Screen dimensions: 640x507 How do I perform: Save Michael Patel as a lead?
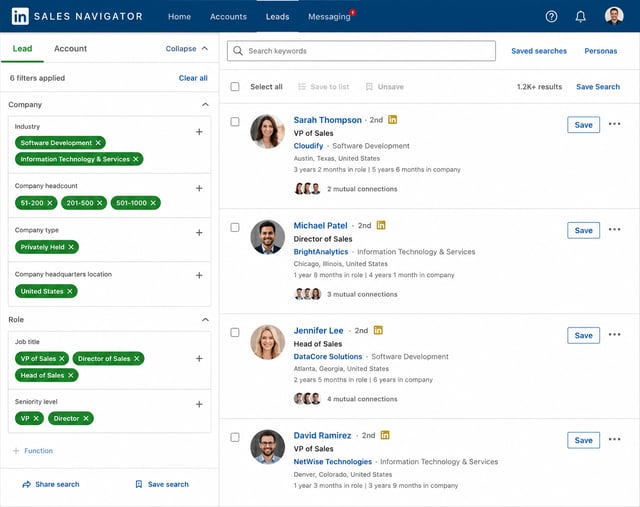tap(583, 230)
